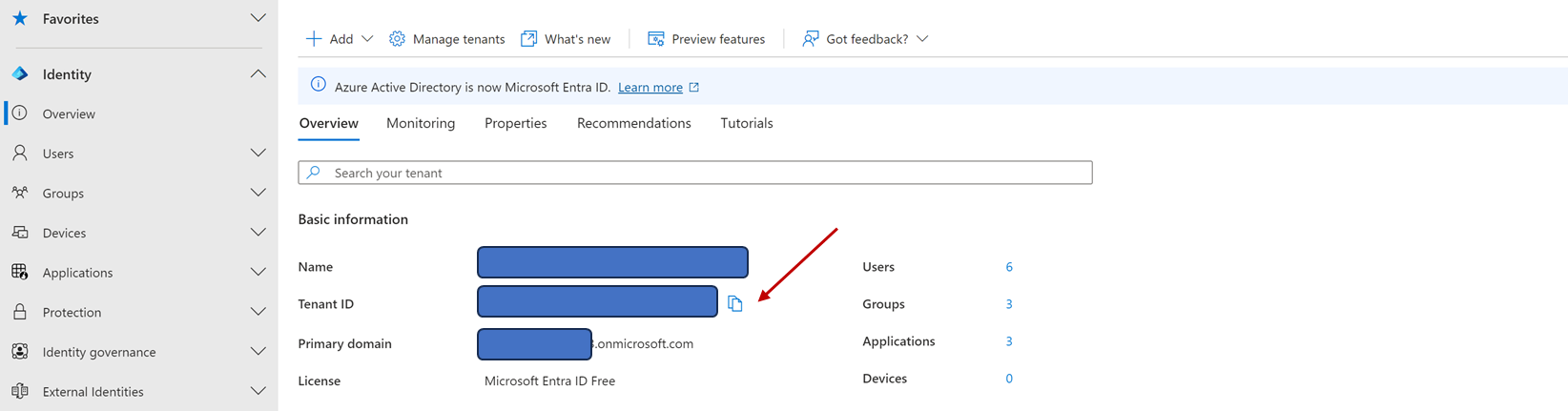Collapse the Identity section
Image resolution: width=1568 pixels, height=411 pixels.
click(x=258, y=74)
